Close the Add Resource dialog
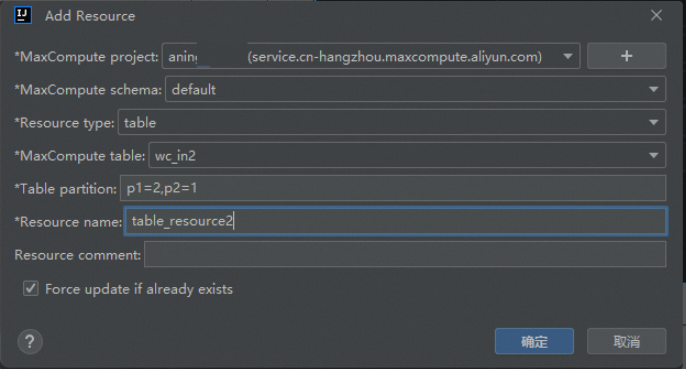 click(656, 15)
